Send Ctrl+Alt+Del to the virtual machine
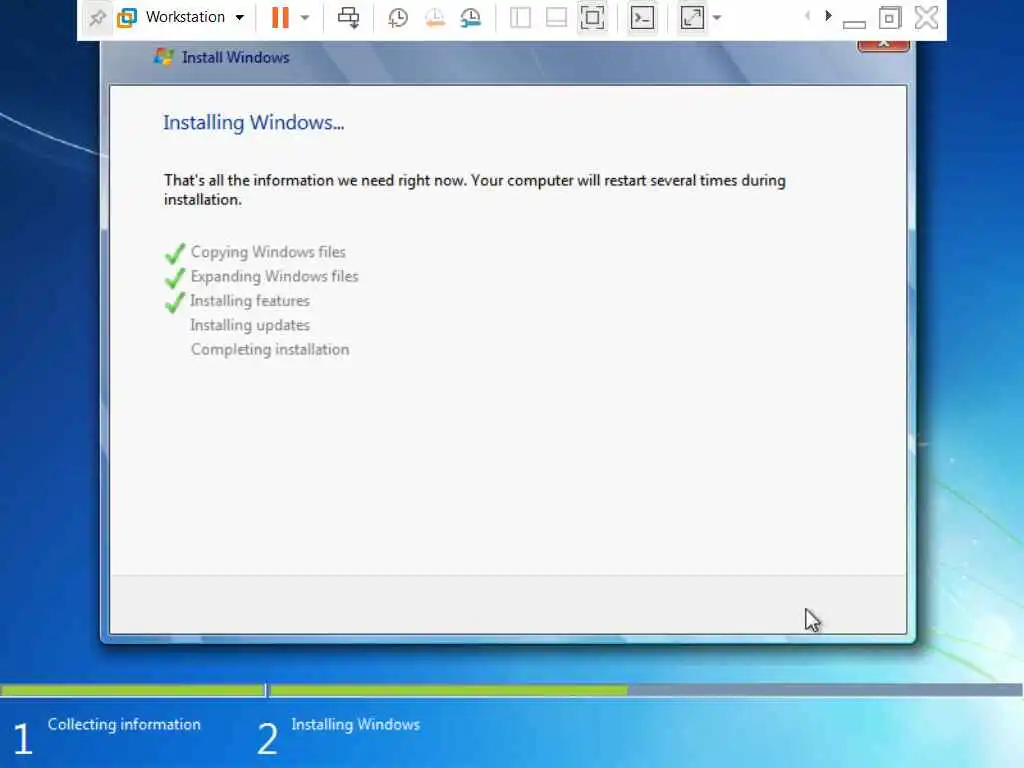The width and height of the screenshot is (1024, 768). click(348, 18)
